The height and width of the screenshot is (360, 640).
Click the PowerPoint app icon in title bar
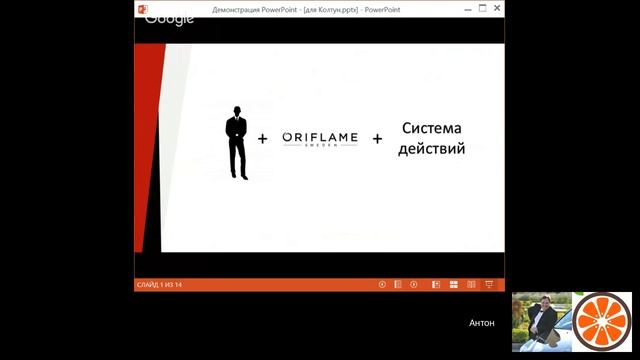143,9
